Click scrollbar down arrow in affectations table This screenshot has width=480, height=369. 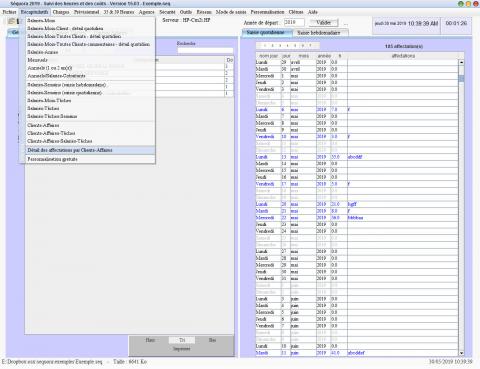461,353
